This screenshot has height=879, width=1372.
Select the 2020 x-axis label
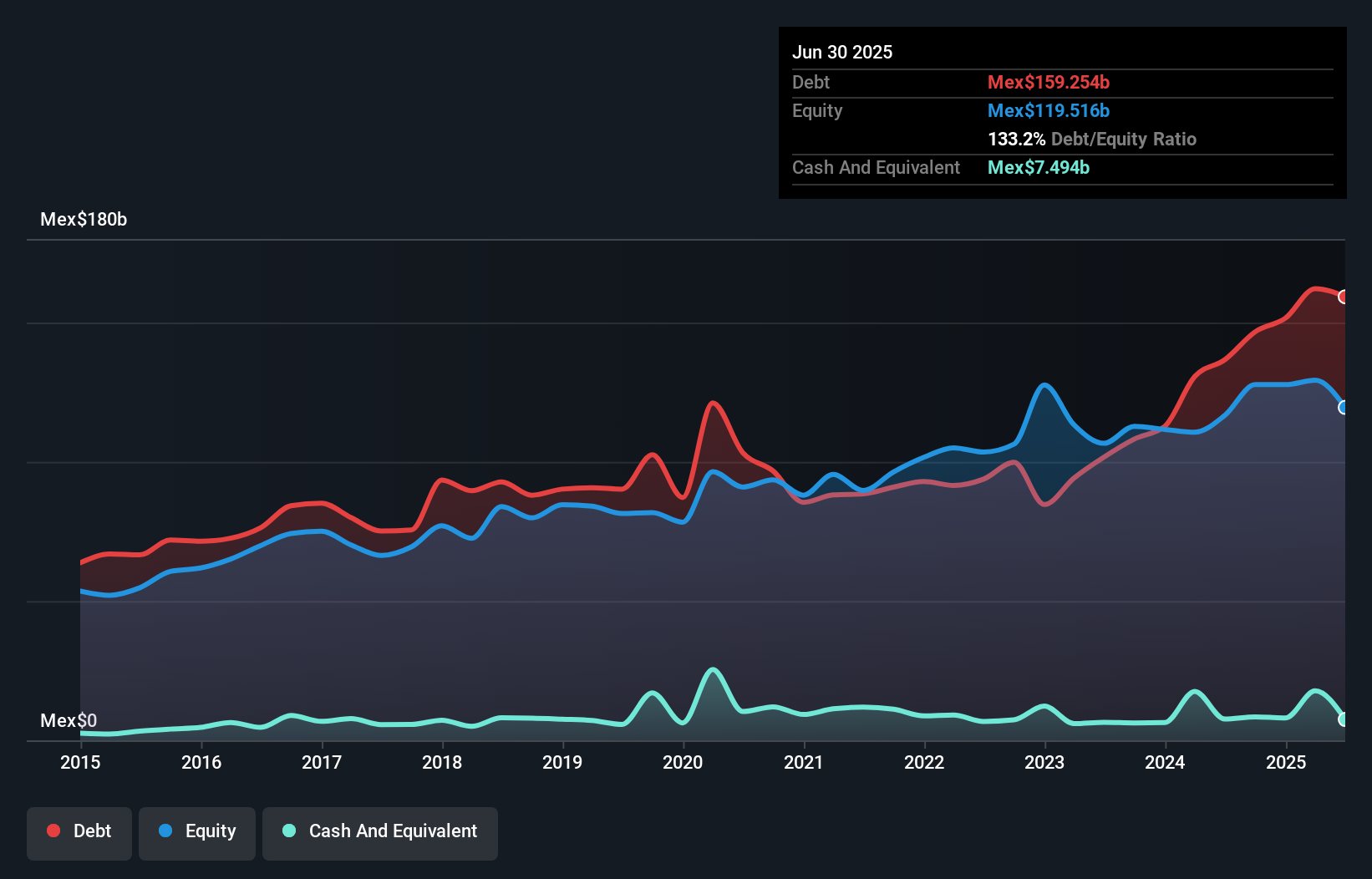coord(683,762)
